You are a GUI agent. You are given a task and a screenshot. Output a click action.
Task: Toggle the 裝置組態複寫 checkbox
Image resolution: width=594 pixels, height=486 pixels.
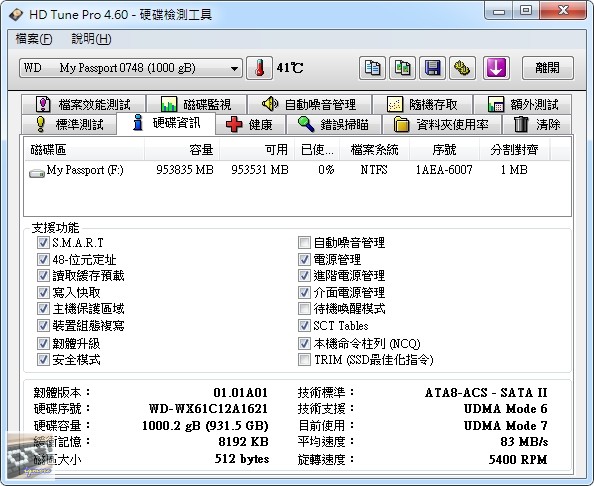tap(43, 325)
